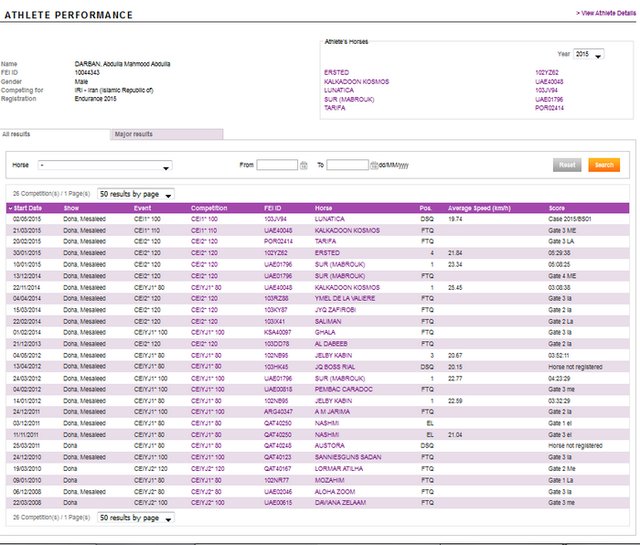Open LUNATICA in Athlete's Horses list
The width and height of the screenshot is (640, 545).
[339, 91]
